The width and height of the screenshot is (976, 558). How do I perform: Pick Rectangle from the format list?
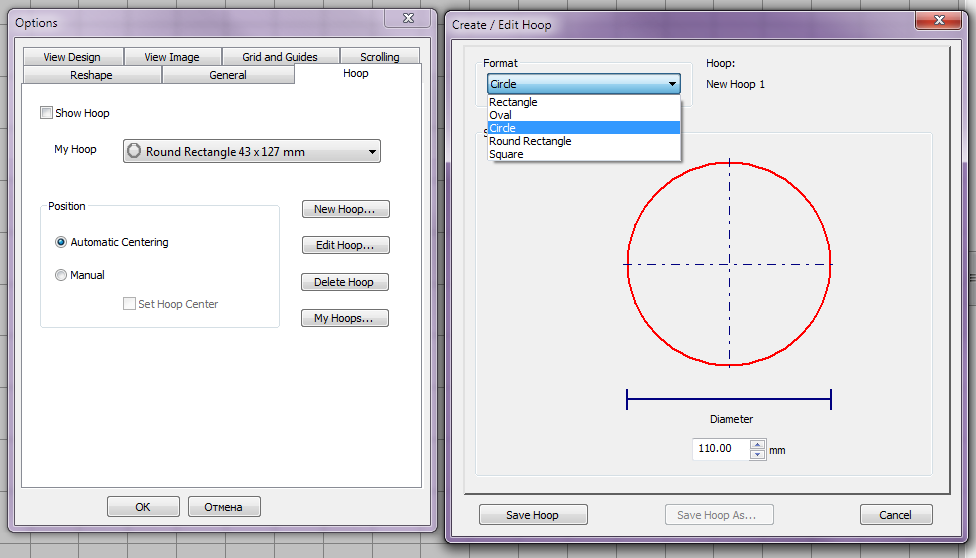(513, 102)
